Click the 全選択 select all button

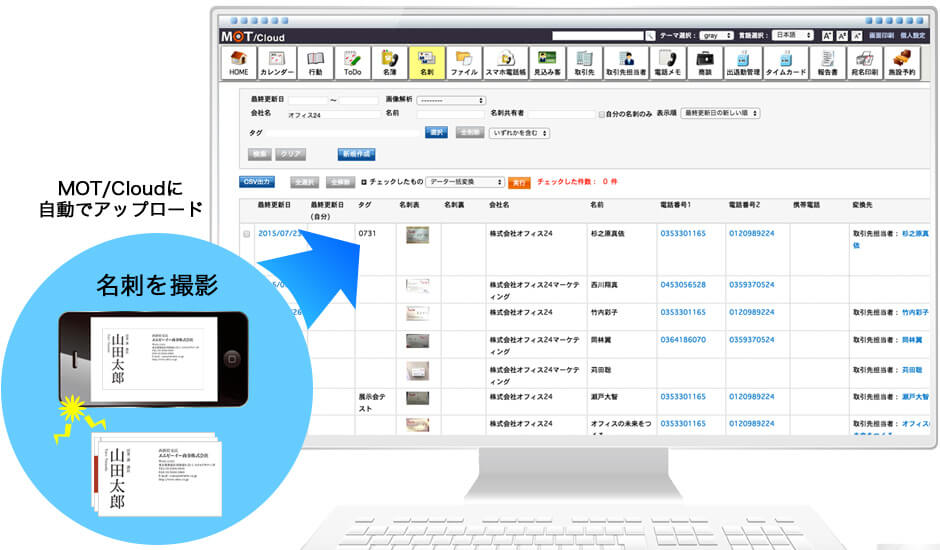[x=305, y=182]
